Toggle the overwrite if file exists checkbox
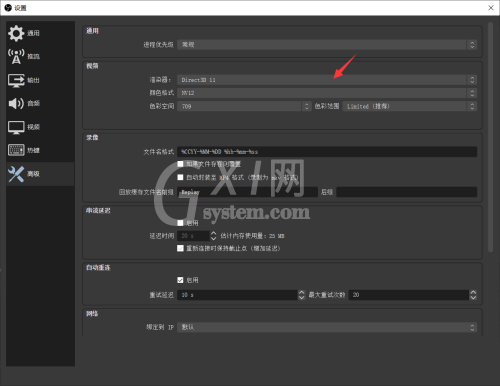This screenshot has width=500, height=386. click(x=180, y=164)
